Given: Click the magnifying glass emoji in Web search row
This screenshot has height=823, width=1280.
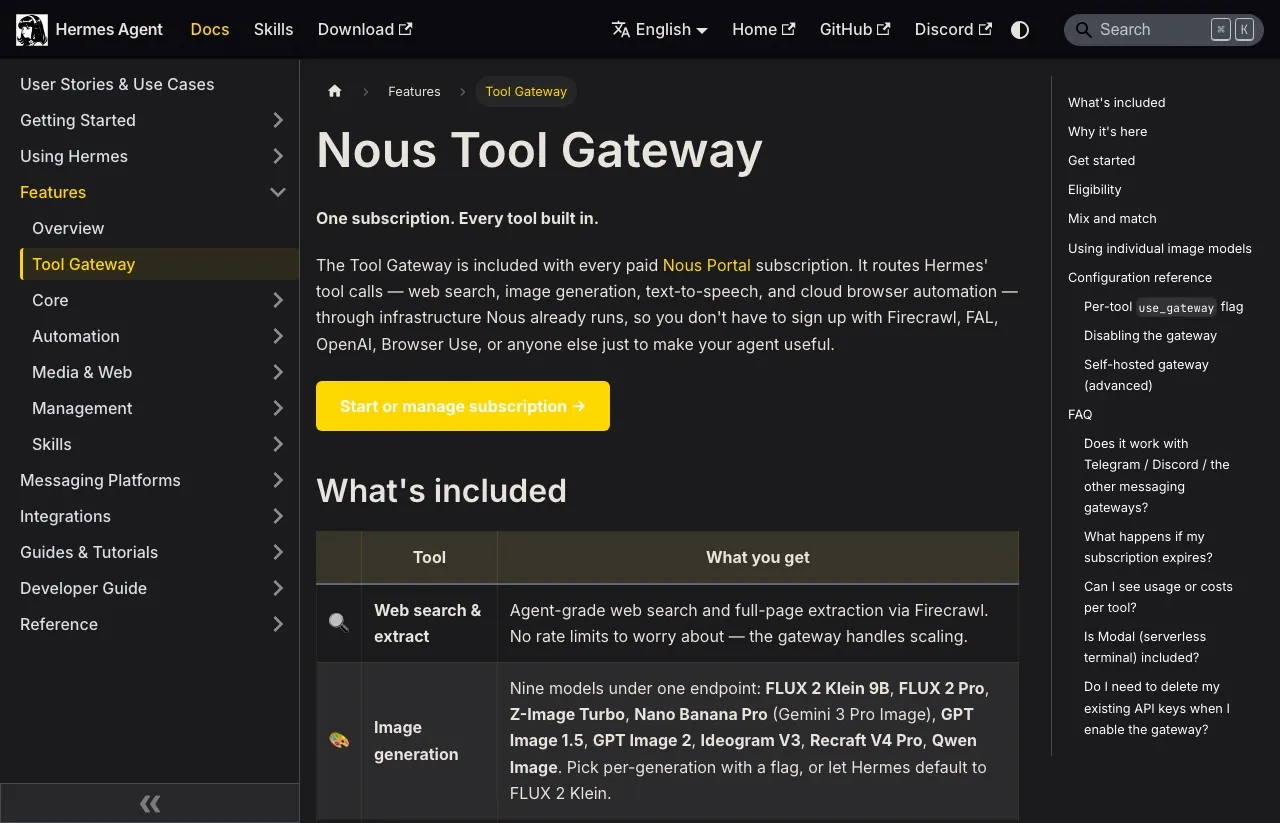Looking at the screenshot, I should [339, 623].
